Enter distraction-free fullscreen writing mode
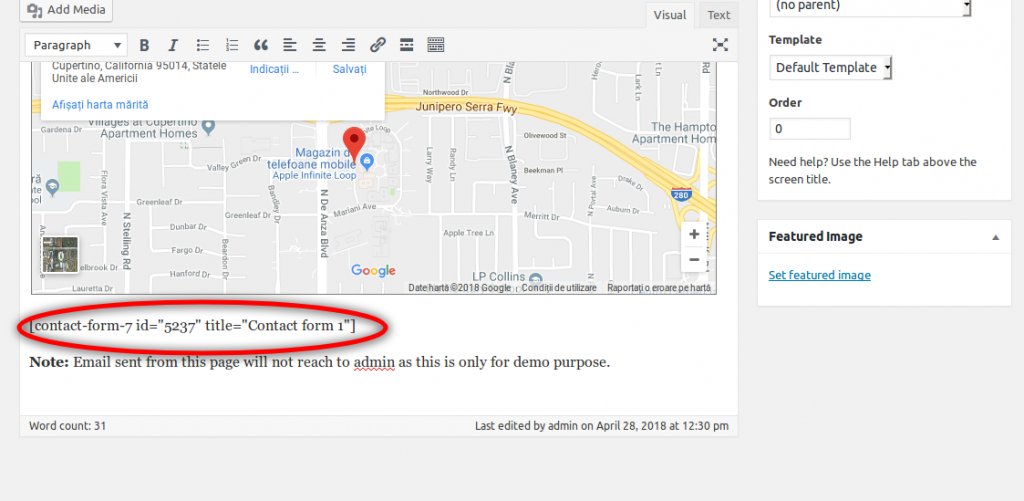 (720, 45)
